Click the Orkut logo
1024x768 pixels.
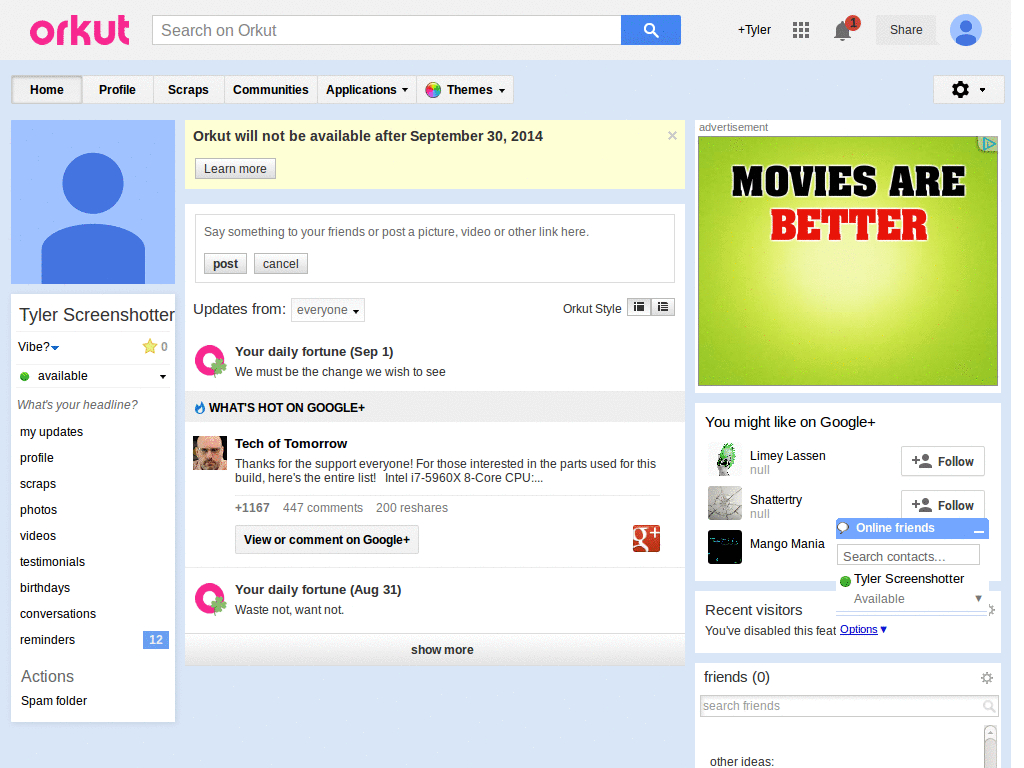coord(80,30)
